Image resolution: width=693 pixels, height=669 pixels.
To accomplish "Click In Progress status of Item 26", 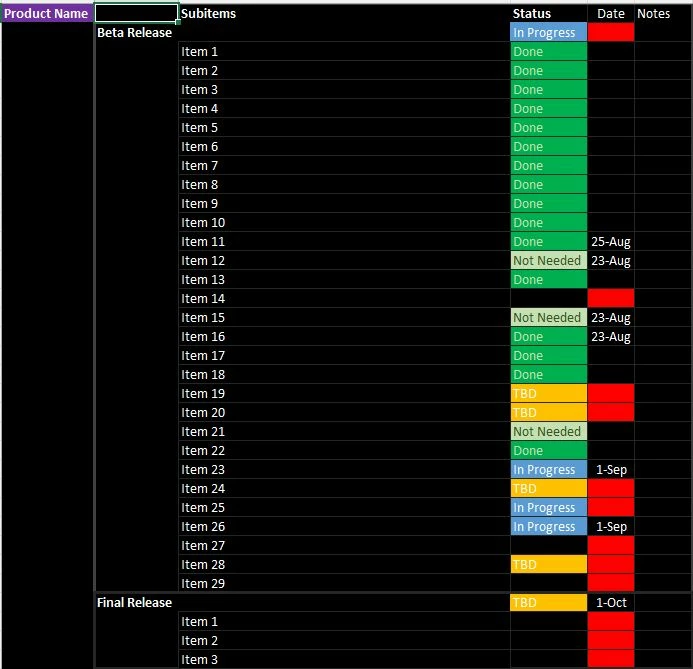I will point(548,527).
